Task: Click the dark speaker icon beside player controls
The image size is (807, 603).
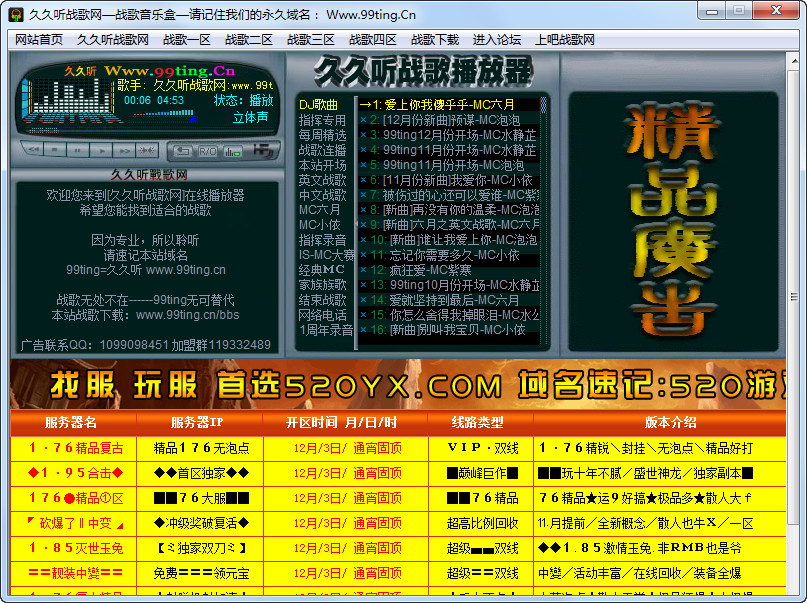Action: [x=262, y=150]
